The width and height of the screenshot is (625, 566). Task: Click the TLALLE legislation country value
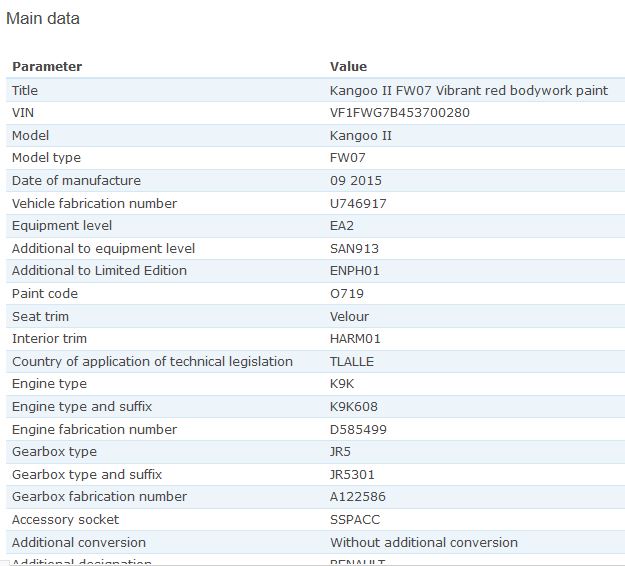tap(353, 362)
